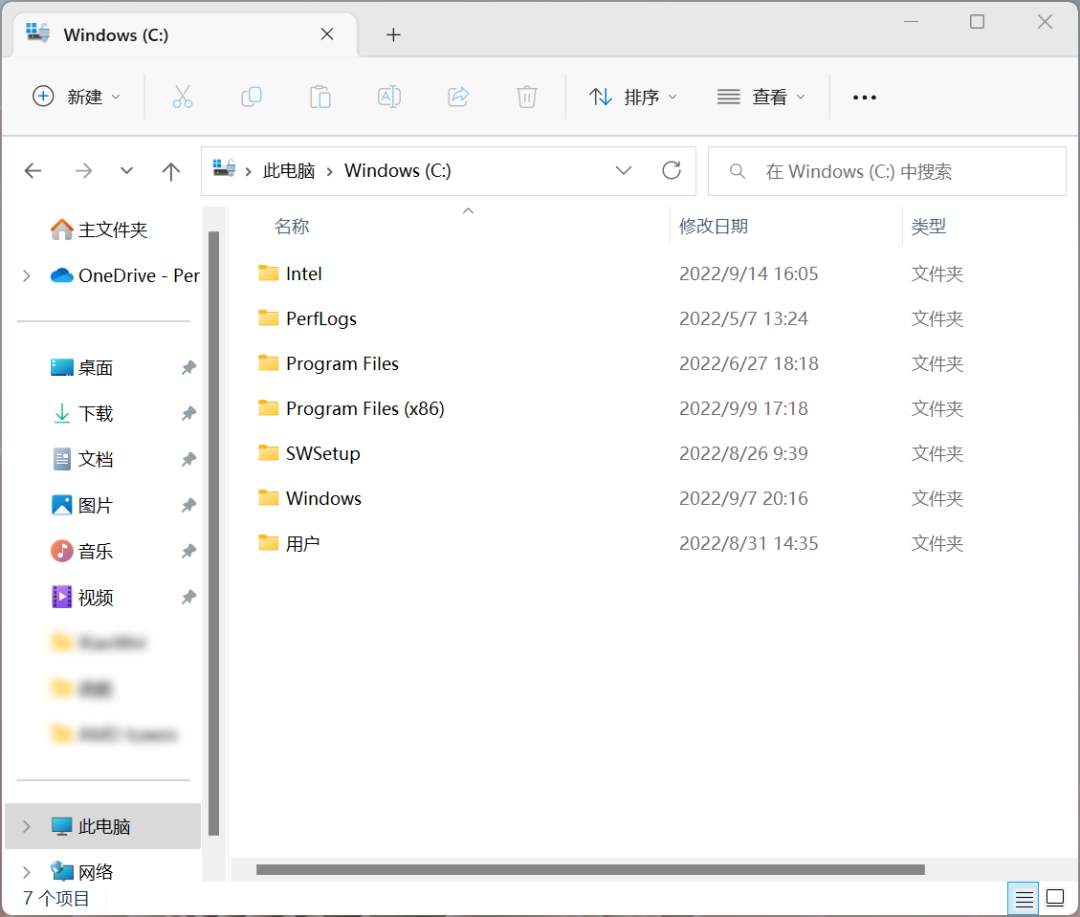This screenshot has width=1080, height=917.
Task: Click the horizontal scrollbar at bottom
Action: click(x=590, y=870)
